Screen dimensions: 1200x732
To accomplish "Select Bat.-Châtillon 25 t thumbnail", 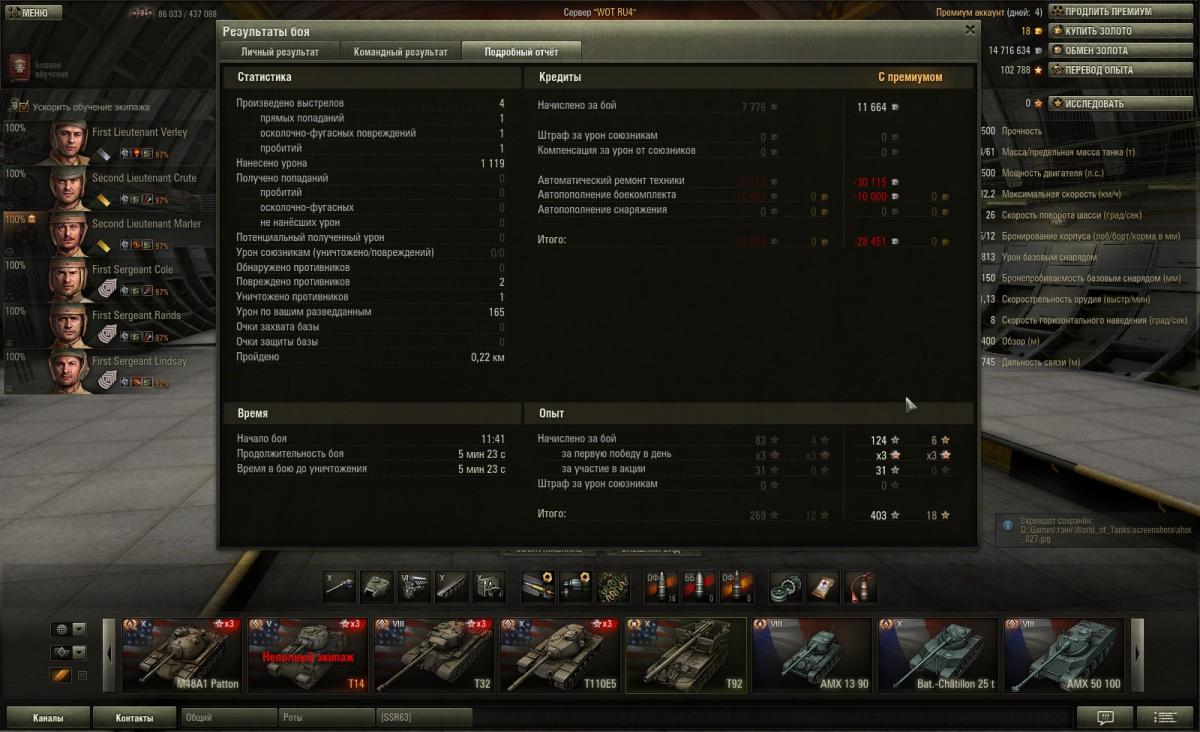I will 938,655.
